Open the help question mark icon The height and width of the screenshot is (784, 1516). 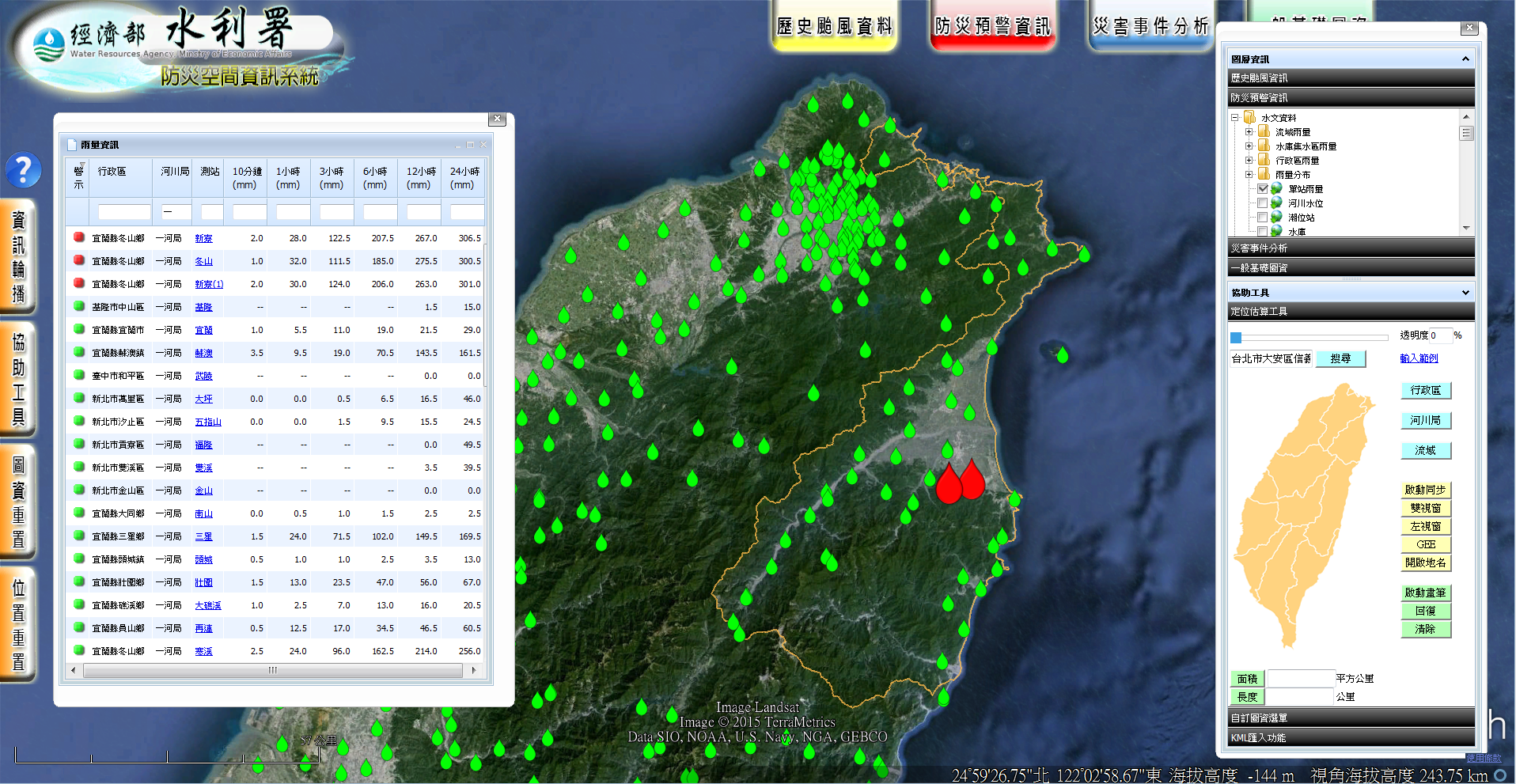pos(24,170)
